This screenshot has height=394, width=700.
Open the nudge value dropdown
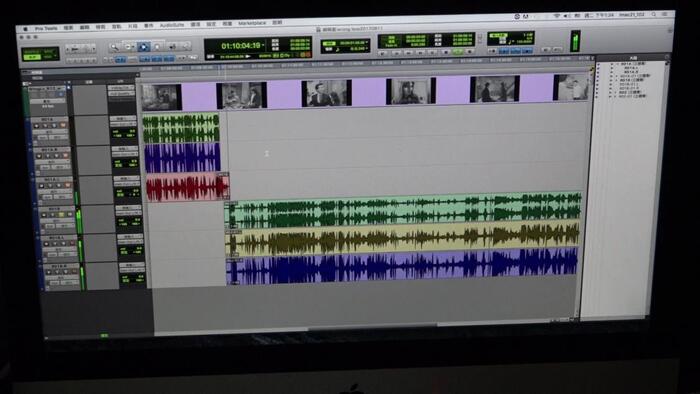coord(367,49)
